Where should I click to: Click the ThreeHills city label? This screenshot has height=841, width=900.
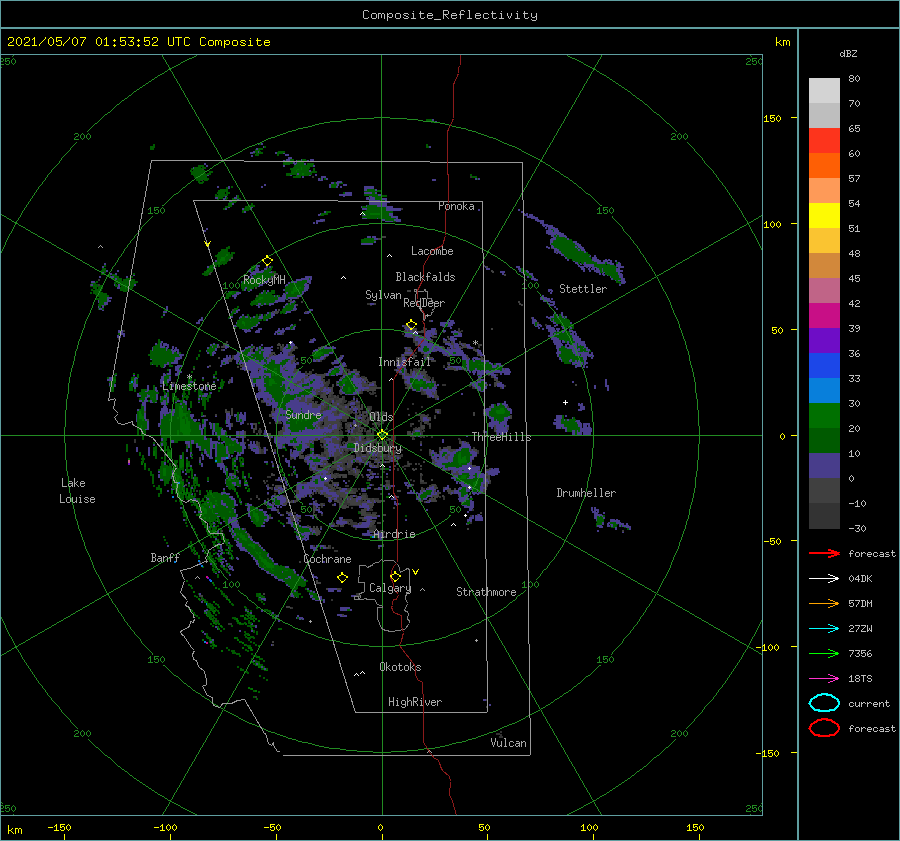tap(502, 437)
